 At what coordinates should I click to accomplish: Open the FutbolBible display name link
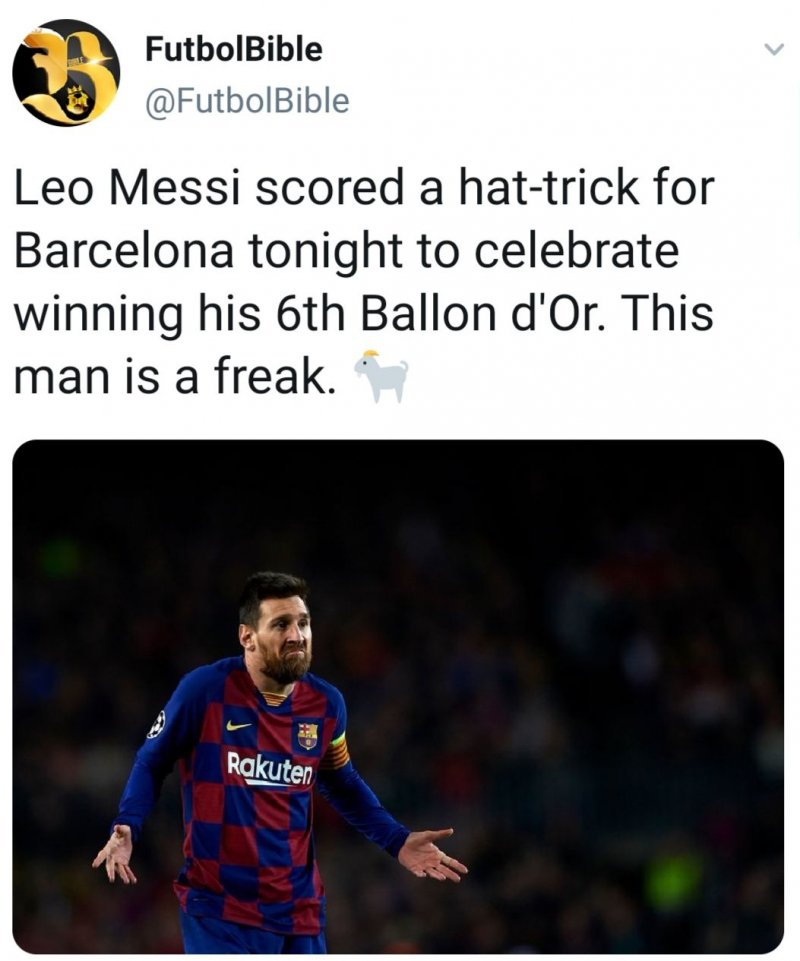click(234, 49)
